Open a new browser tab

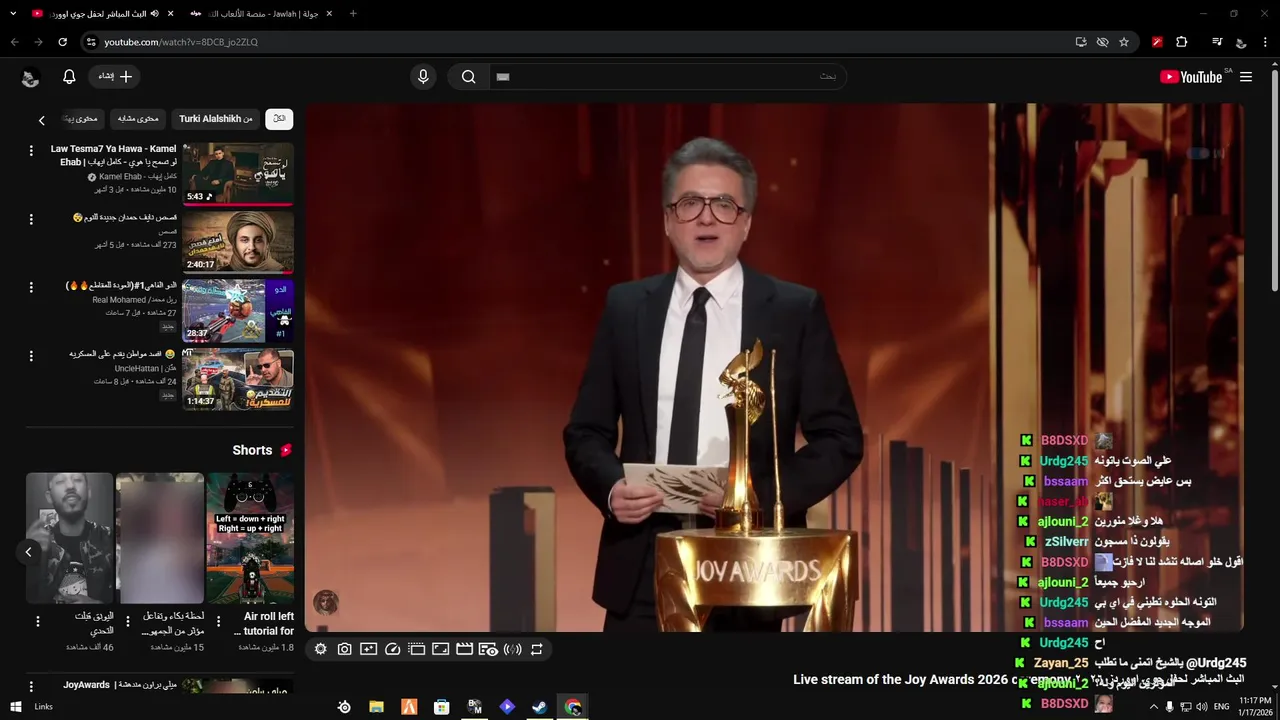tap(353, 14)
